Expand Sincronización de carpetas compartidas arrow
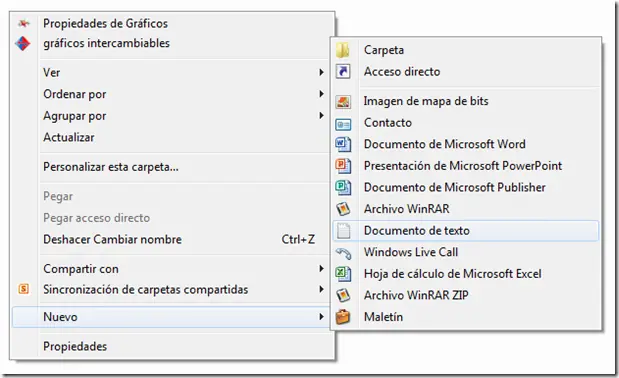Image resolution: width=619 pixels, height=378 pixels. 321,289
